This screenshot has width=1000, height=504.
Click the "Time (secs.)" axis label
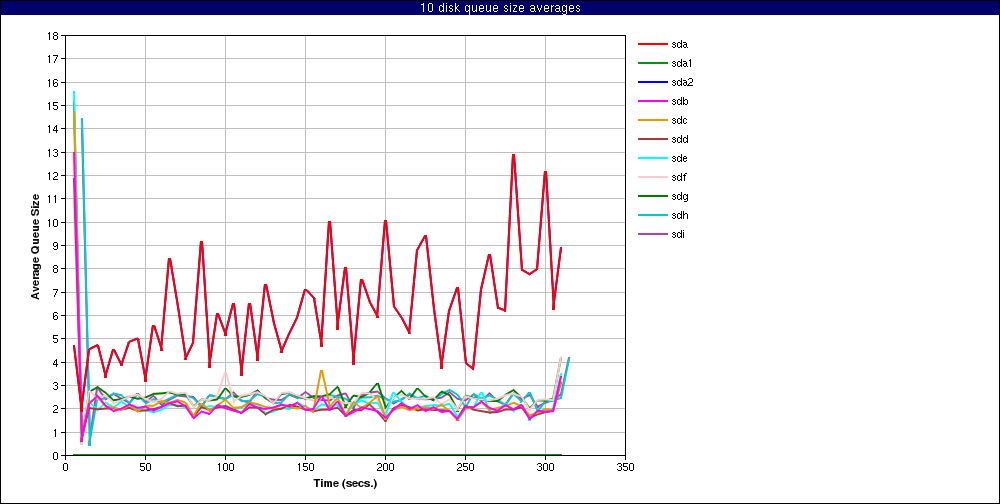point(346,483)
